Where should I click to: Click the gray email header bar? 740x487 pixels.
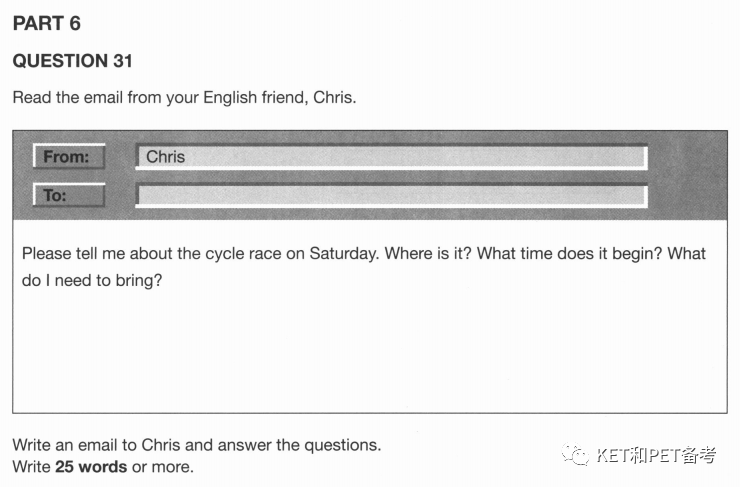(x=370, y=176)
